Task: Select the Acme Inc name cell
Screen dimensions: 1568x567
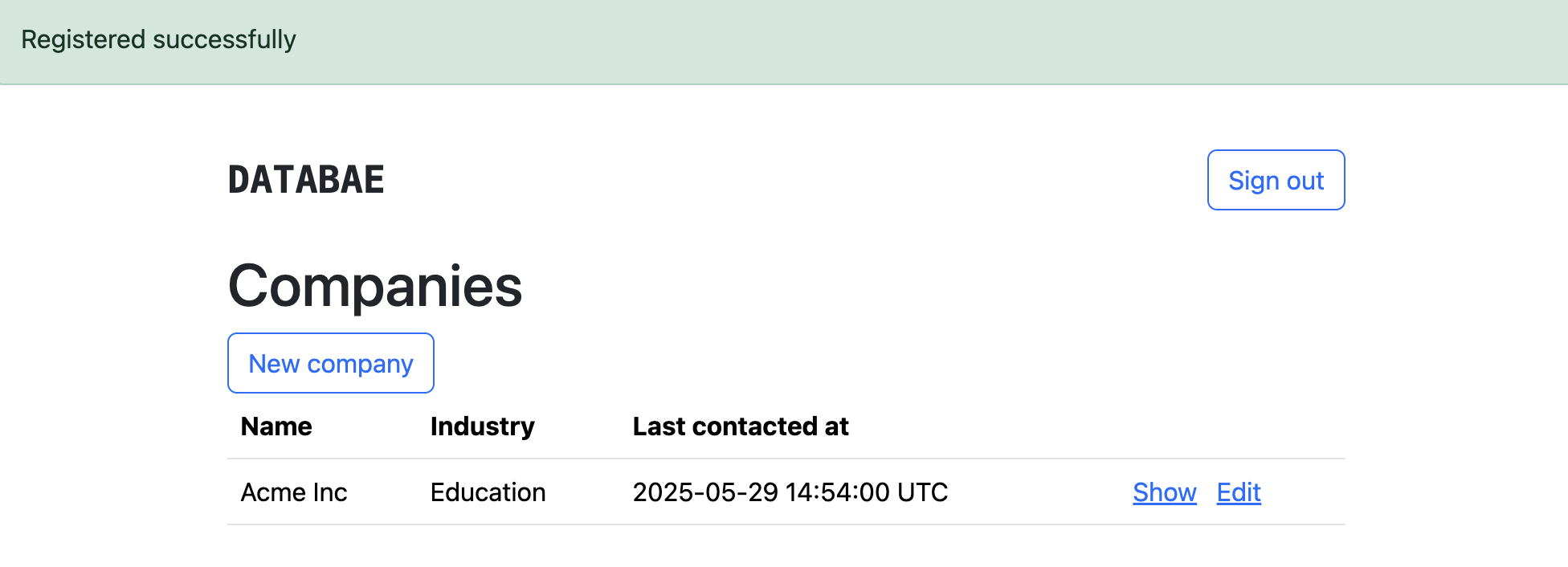Action: coord(294,492)
